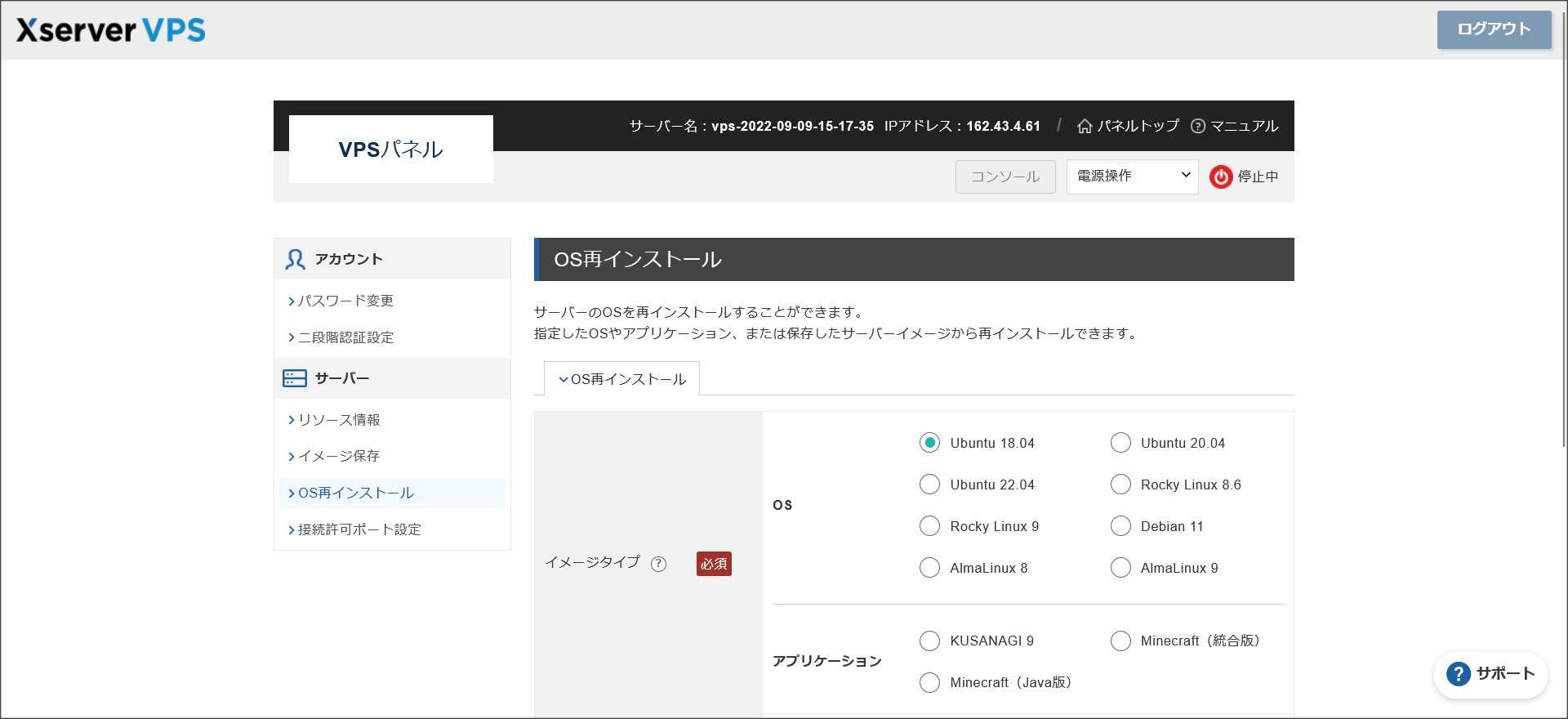Select the KUSANAGI 9 radio button

929,641
